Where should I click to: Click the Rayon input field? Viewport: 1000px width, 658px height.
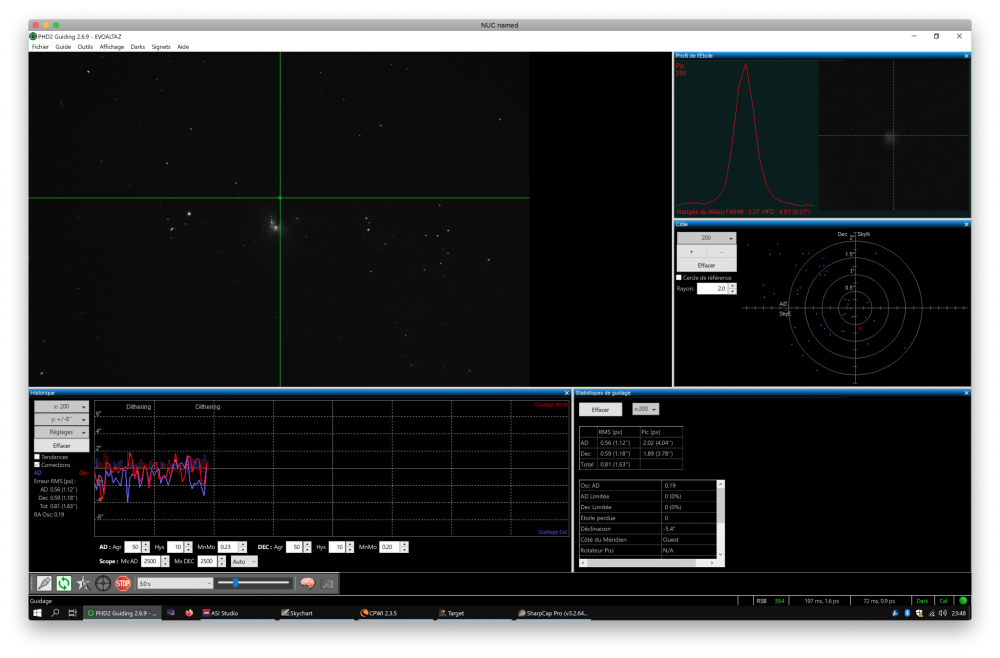point(712,289)
